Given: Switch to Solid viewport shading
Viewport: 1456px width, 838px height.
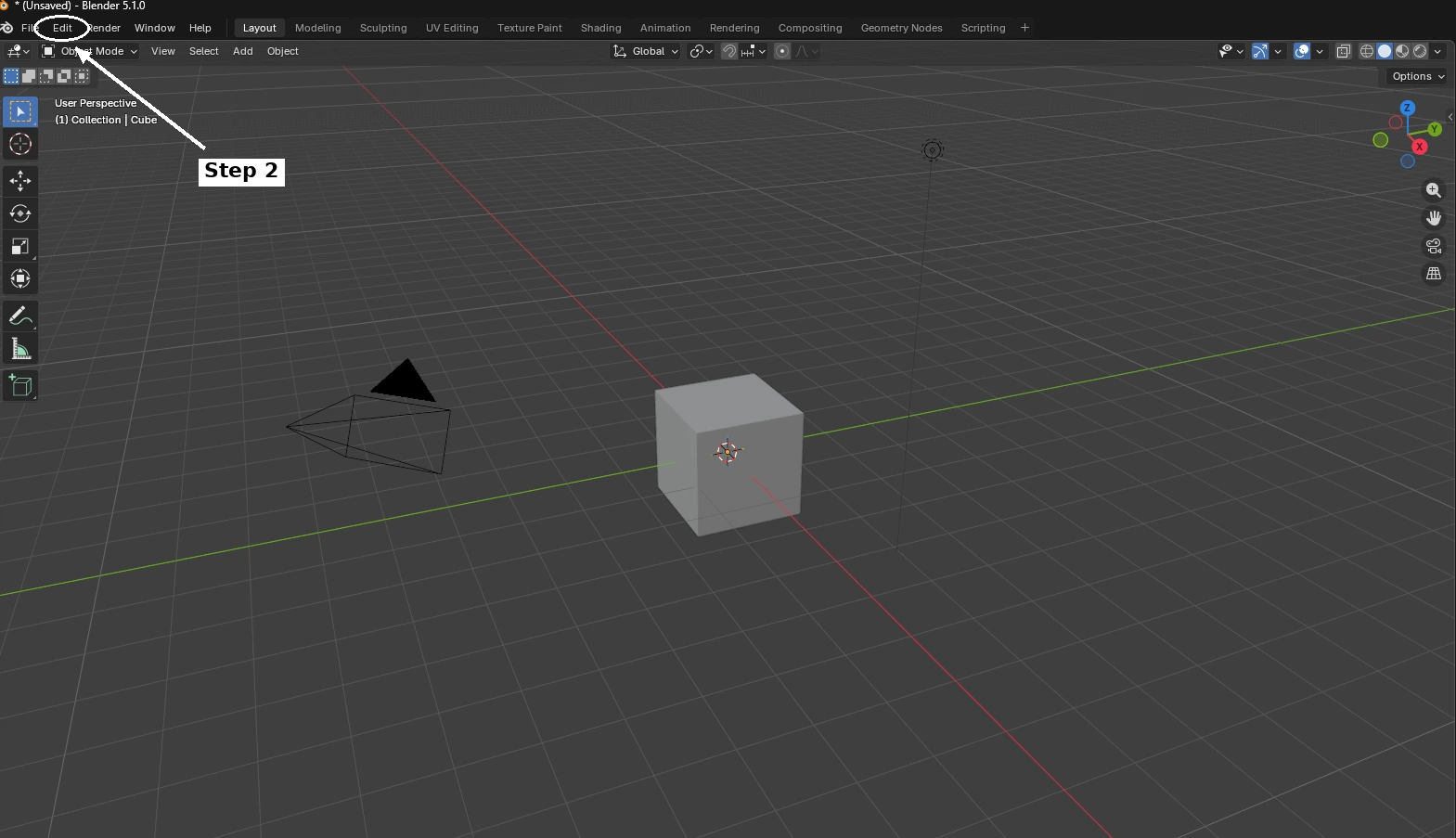Looking at the screenshot, I should (1385, 51).
